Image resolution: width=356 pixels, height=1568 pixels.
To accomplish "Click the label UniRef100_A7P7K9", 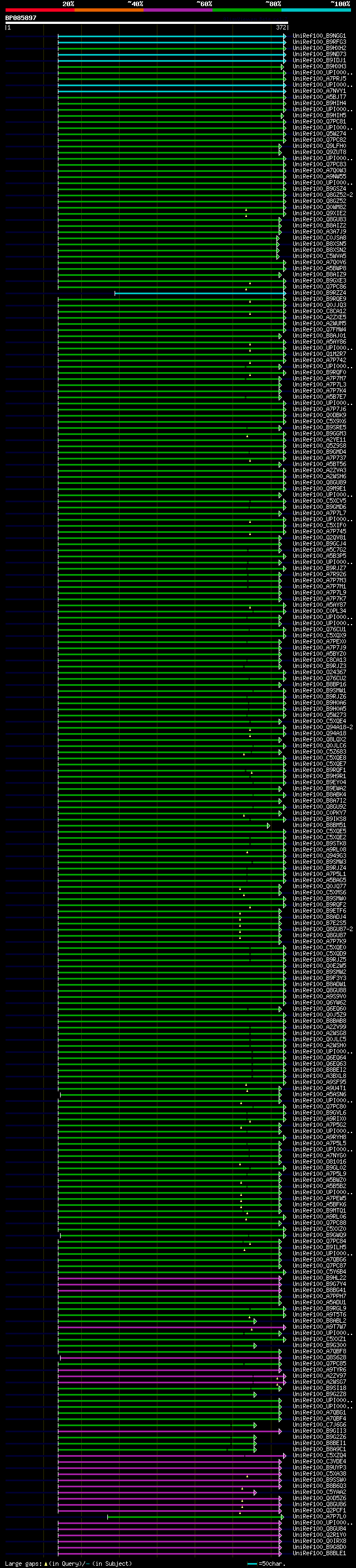I will click(319, 941).
